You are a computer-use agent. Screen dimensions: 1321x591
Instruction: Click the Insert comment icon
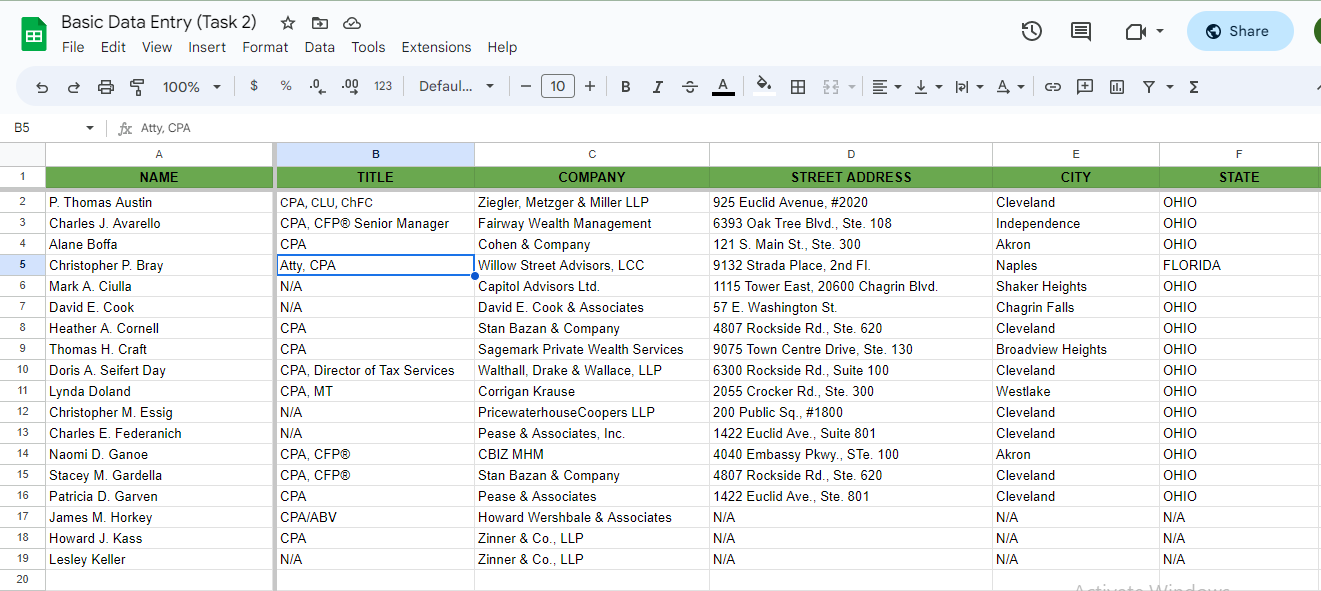1085,87
